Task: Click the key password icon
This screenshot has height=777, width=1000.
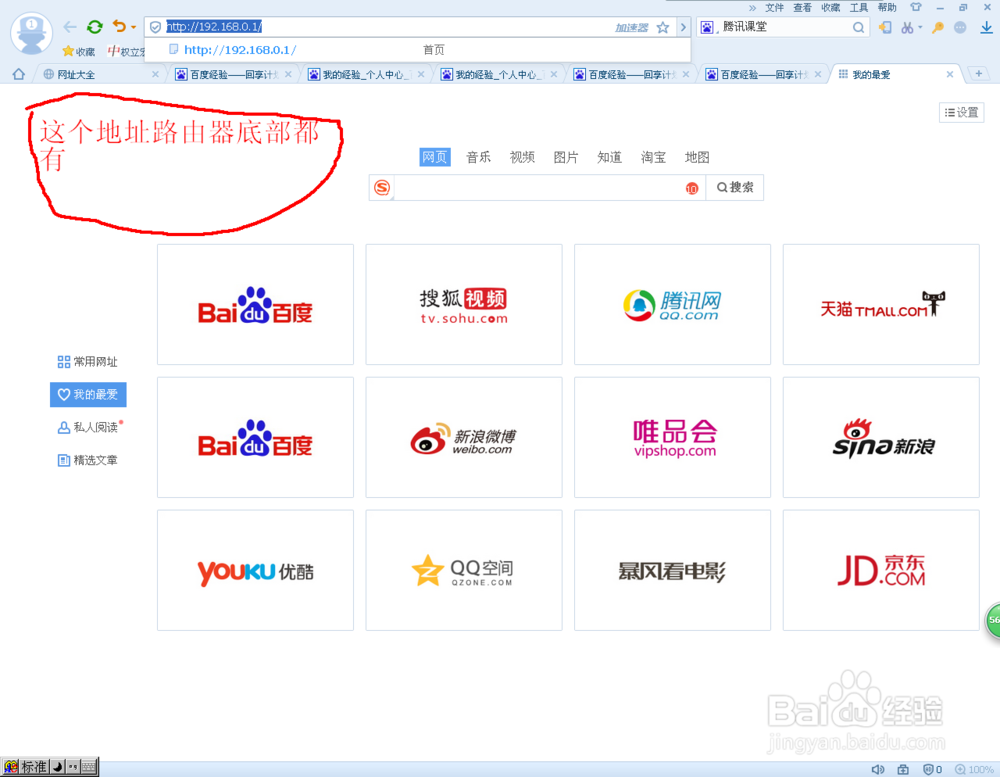Action: click(937, 27)
